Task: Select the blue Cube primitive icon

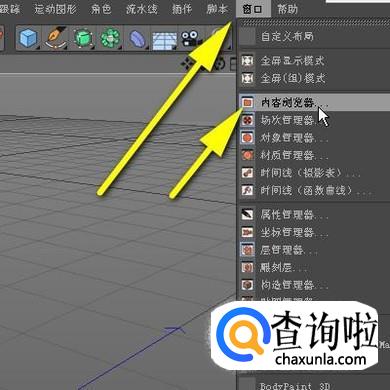Action: (x=28, y=38)
